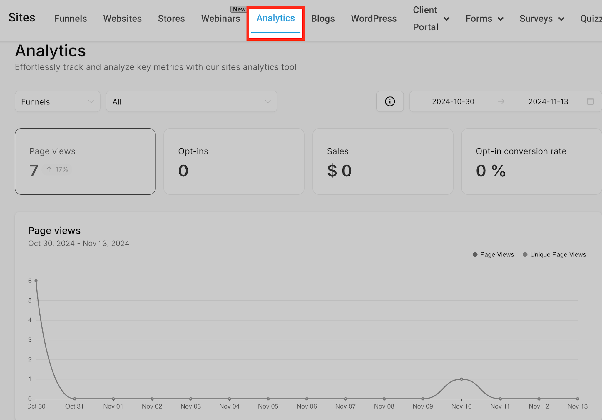Screen dimensions: 602x420
Task: Select the Opt-in conversion rate card
Action: coord(531,161)
